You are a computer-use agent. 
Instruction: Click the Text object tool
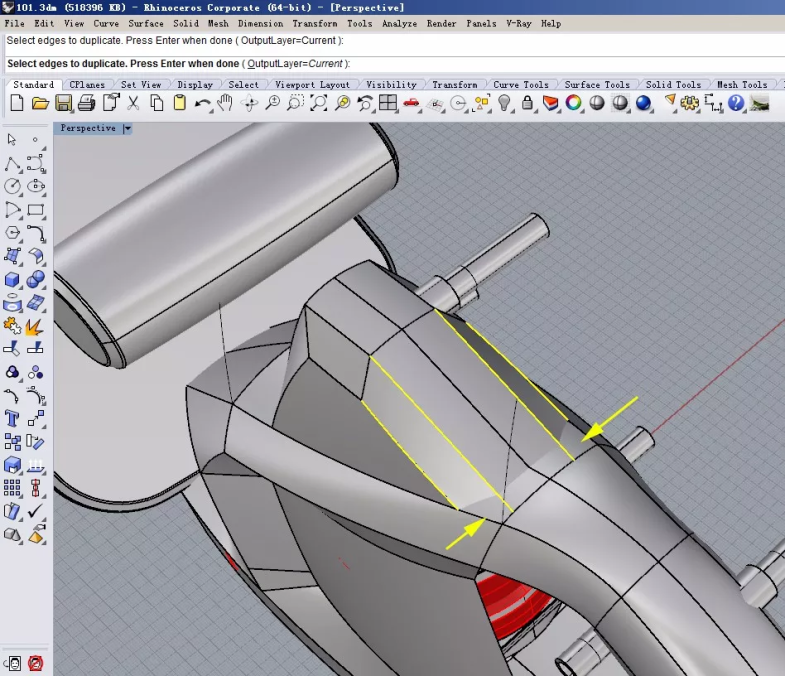click(13, 419)
